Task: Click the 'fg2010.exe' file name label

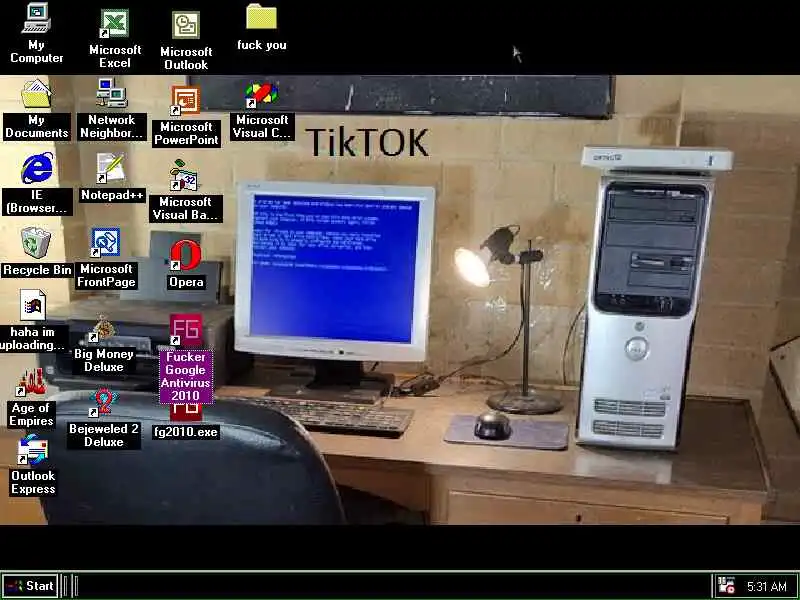Action: tap(186, 432)
